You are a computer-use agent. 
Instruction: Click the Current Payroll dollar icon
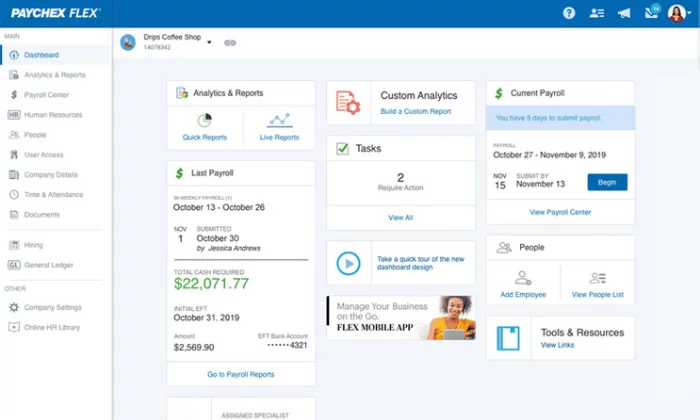click(499, 93)
